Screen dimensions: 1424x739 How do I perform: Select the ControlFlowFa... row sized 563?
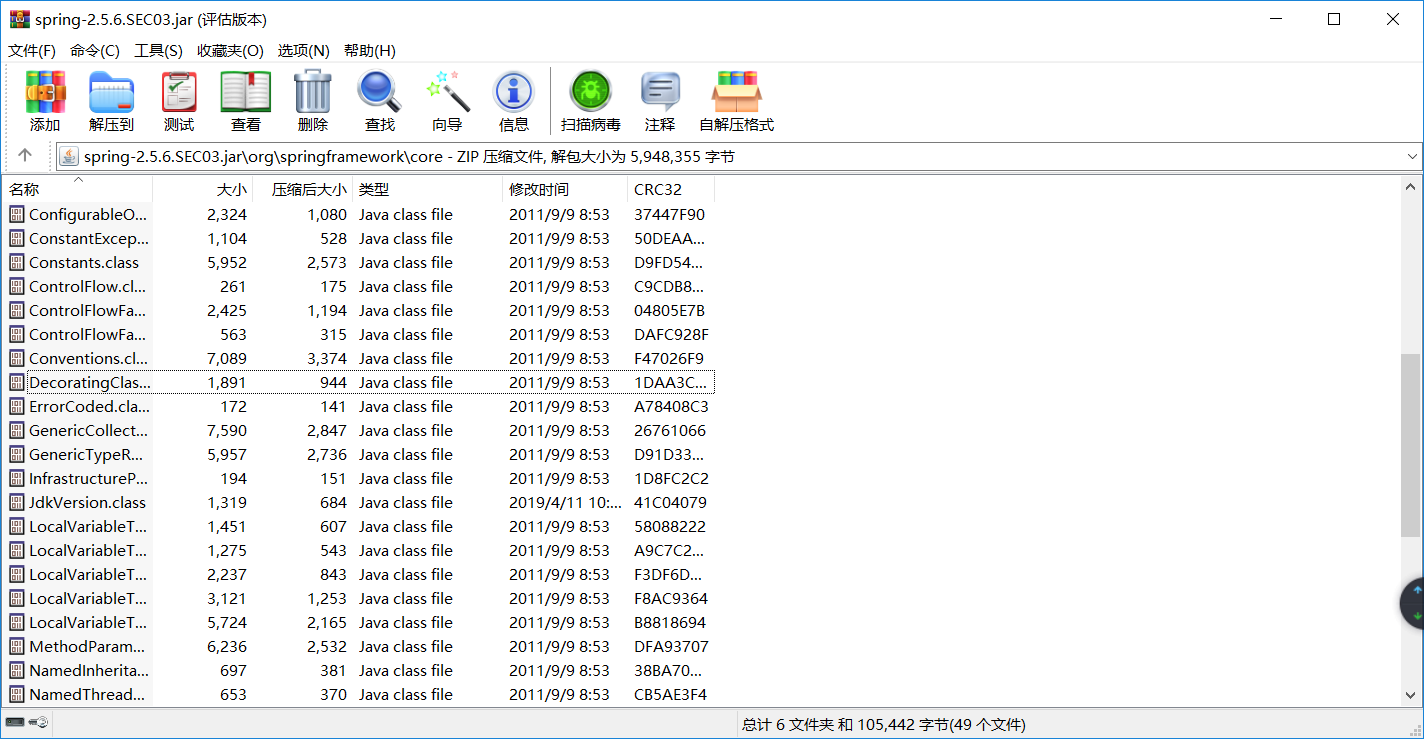pyautogui.click(x=359, y=334)
